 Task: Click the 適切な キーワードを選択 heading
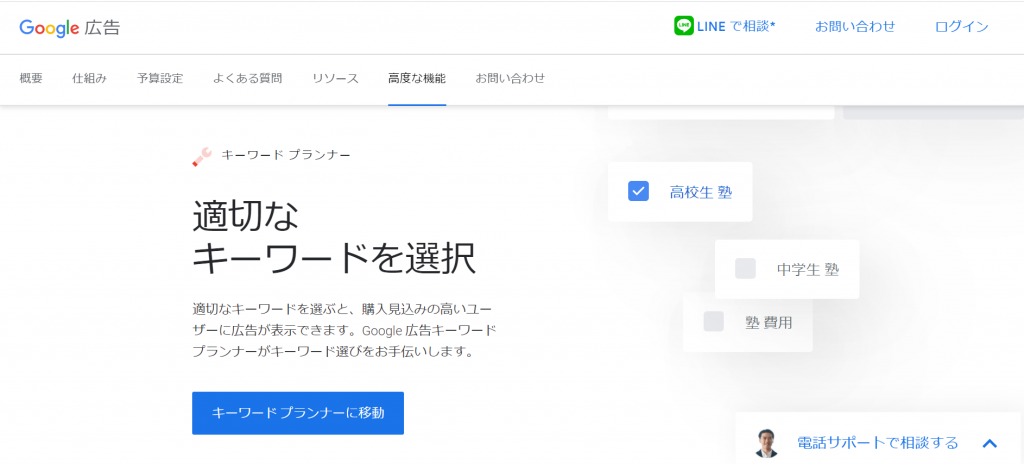click(x=334, y=239)
